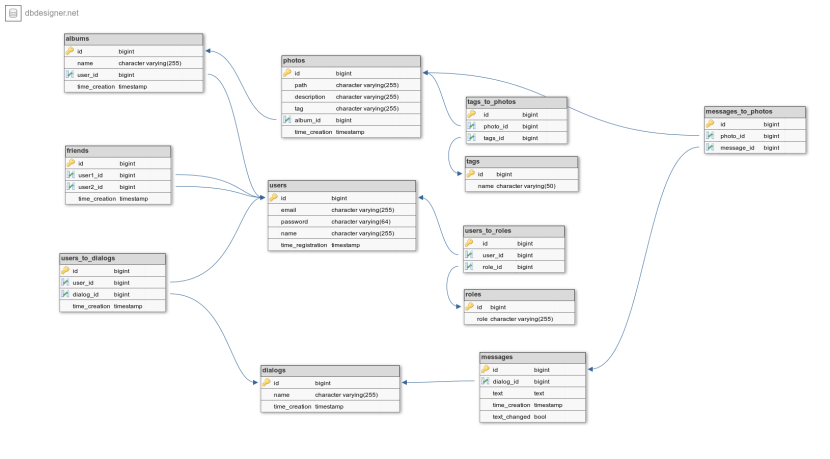This screenshot has height=459, width=830.
Task: Click foreign key icon next to user1_id
Action: pyautogui.click(x=71, y=175)
